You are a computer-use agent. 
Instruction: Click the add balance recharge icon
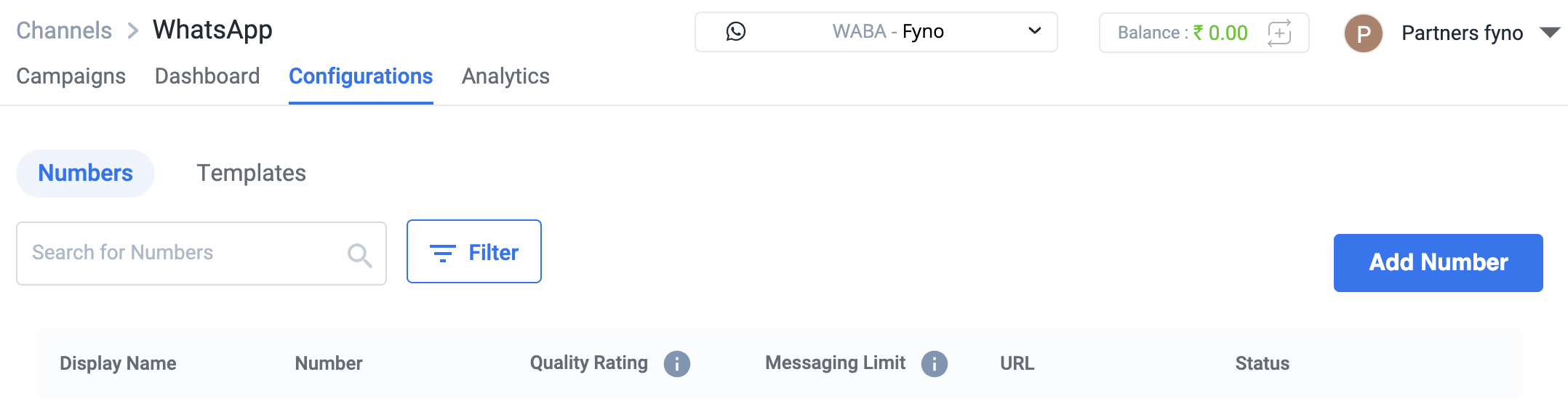coord(1279,33)
